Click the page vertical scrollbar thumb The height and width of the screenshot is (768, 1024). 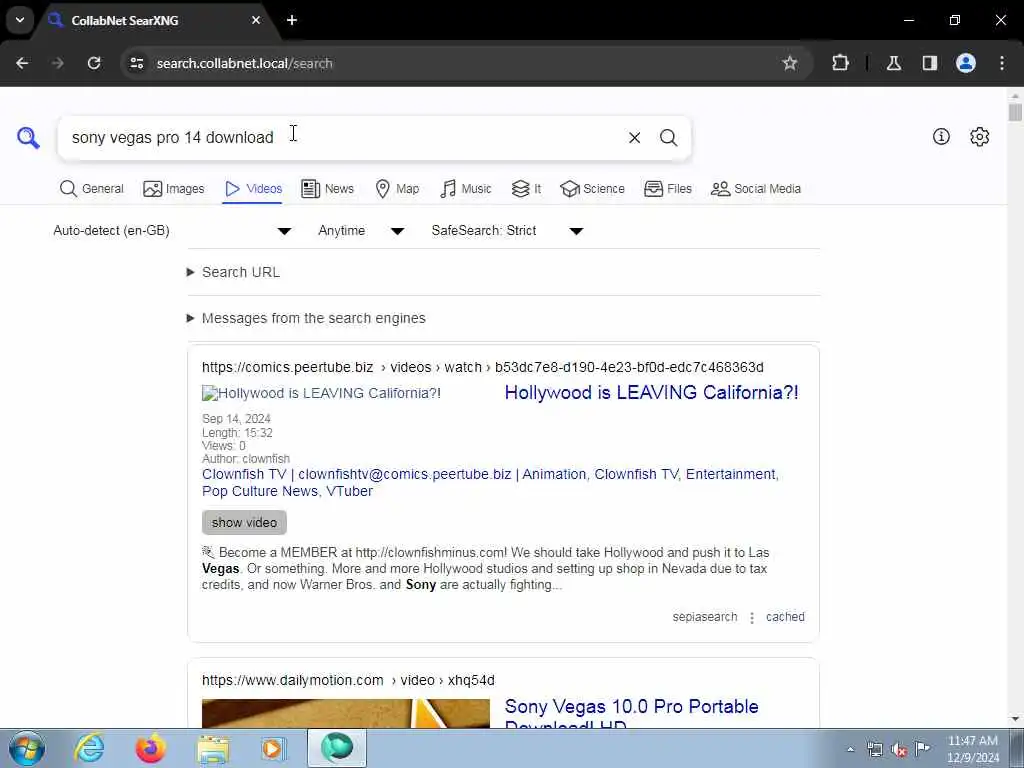tap(1015, 112)
